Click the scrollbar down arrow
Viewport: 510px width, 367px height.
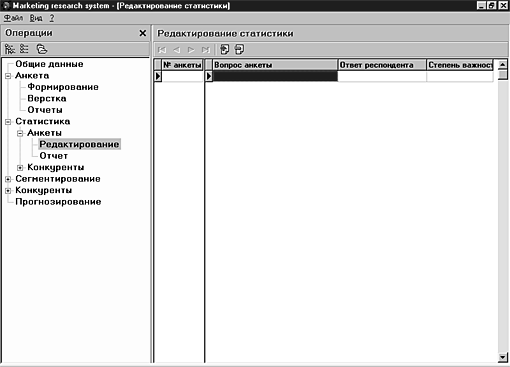tap(503, 358)
